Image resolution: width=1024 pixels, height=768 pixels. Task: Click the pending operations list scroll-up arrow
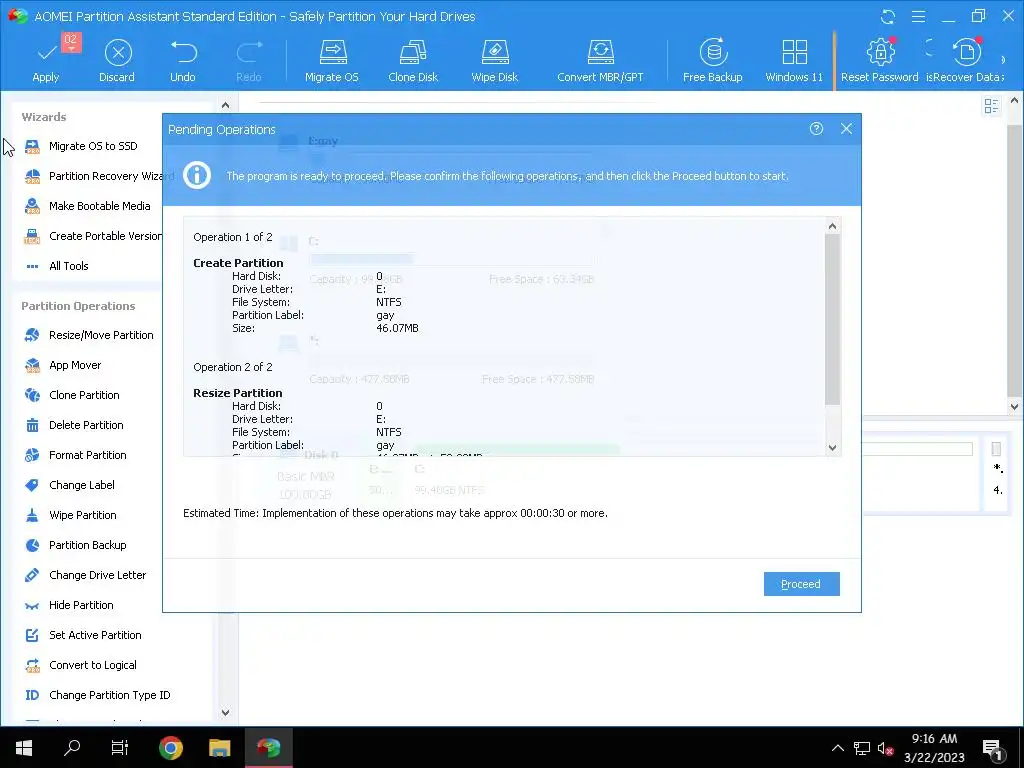click(833, 226)
